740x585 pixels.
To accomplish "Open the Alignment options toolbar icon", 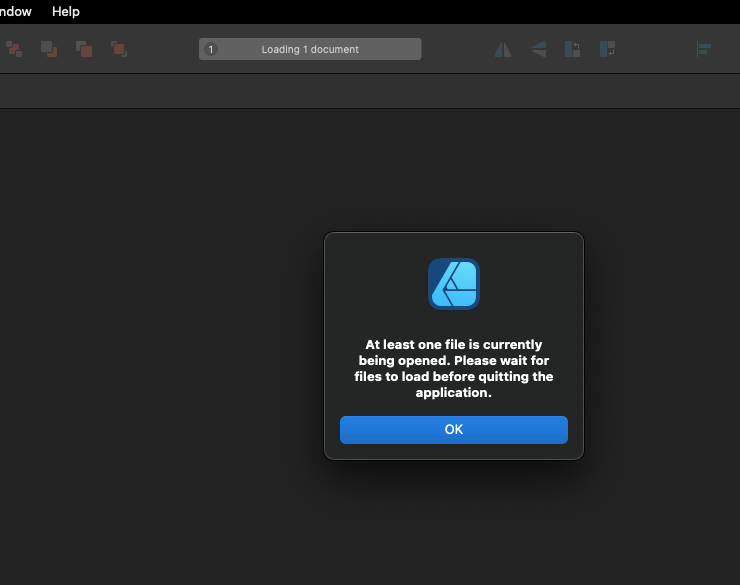I will pos(704,49).
